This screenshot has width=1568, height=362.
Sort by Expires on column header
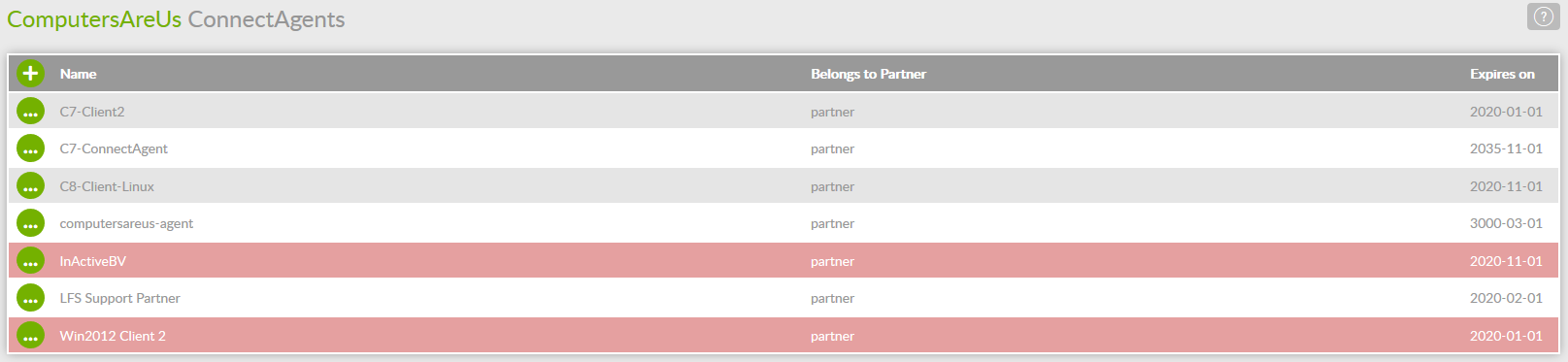point(1502,74)
